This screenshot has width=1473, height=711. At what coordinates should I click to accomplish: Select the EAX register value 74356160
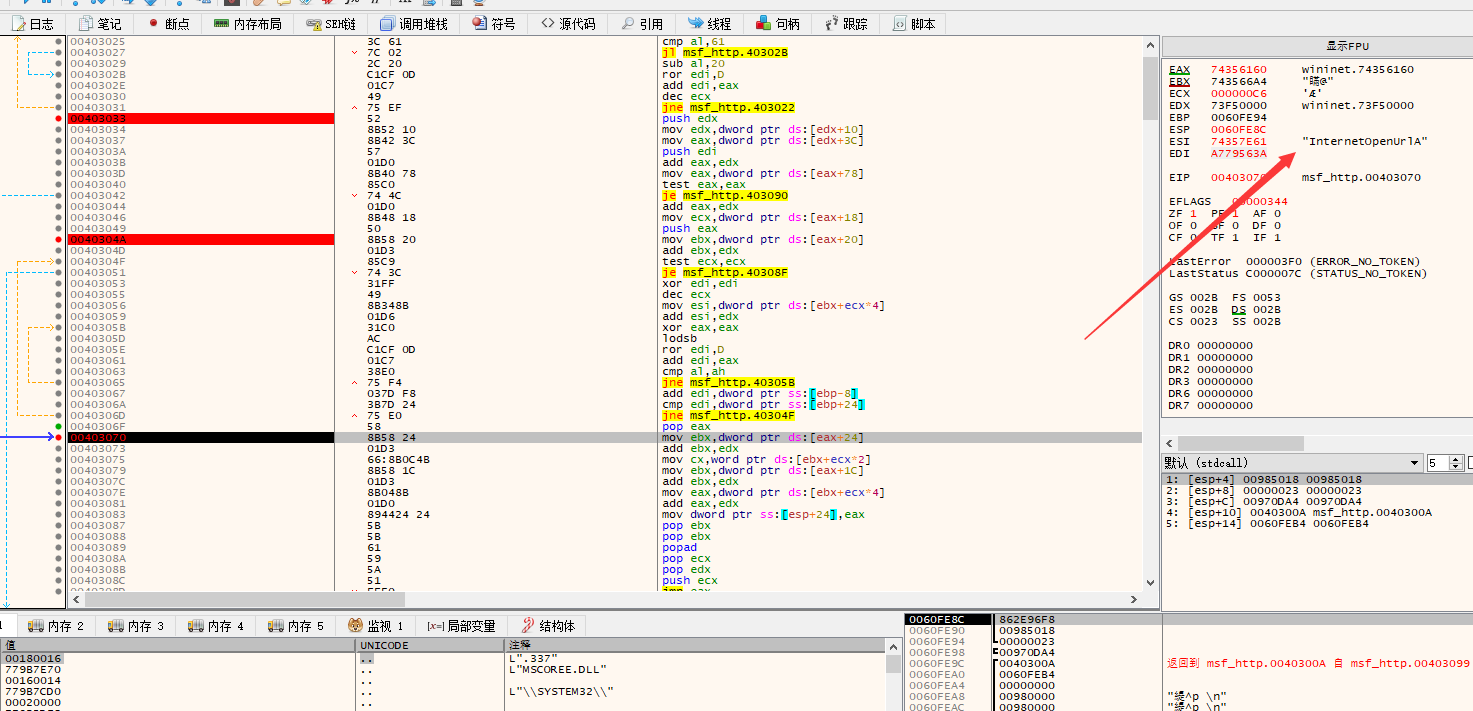pyautogui.click(x=1238, y=70)
